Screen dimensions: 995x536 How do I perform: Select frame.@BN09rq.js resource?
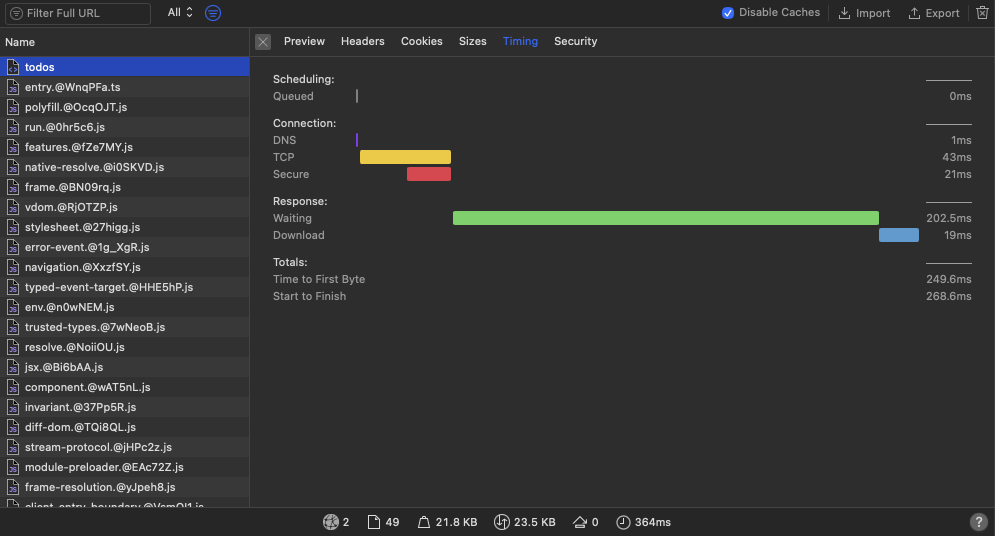click(x=124, y=187)
